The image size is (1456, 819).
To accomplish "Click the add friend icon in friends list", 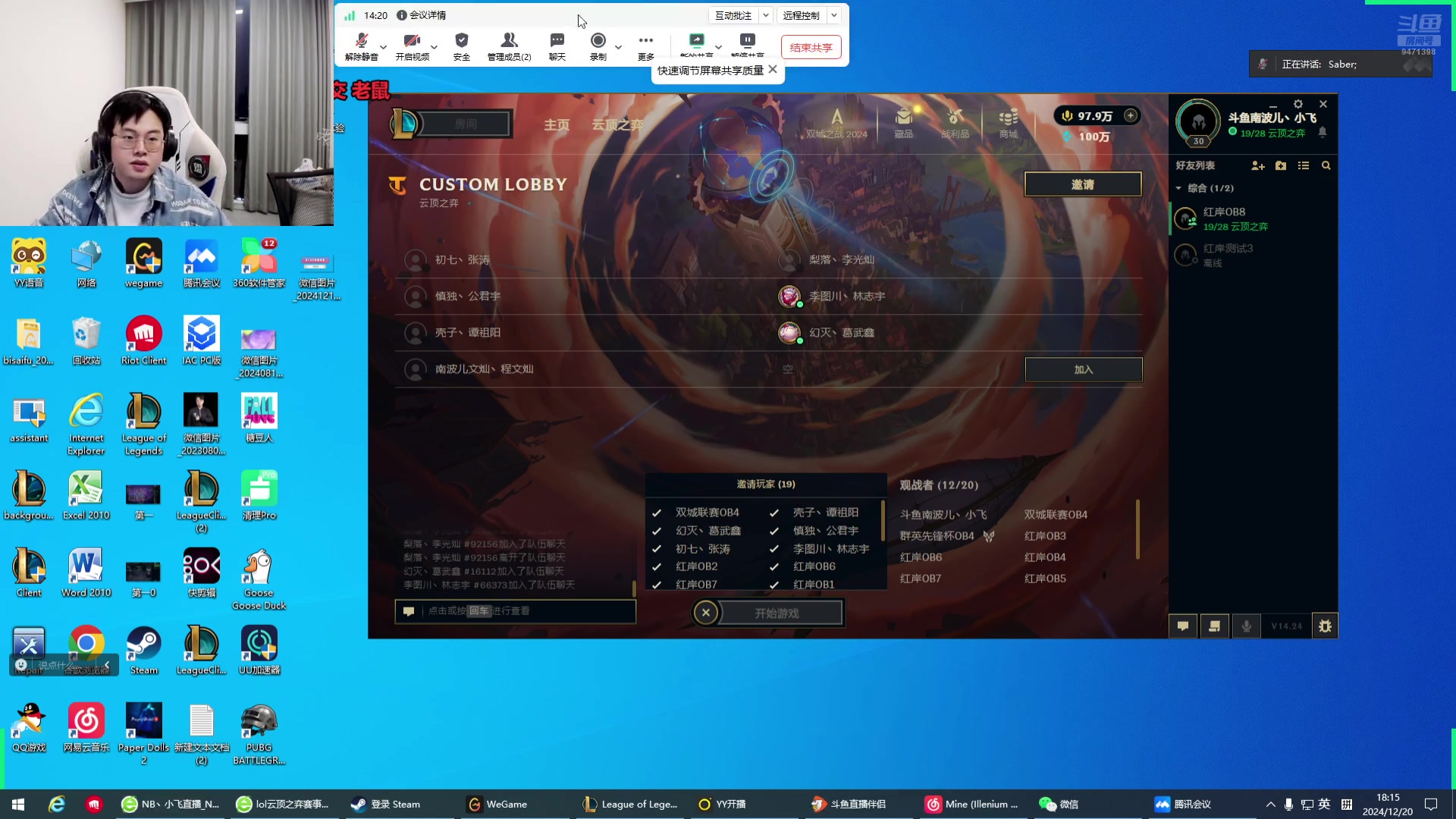I will click(1258, 165).
